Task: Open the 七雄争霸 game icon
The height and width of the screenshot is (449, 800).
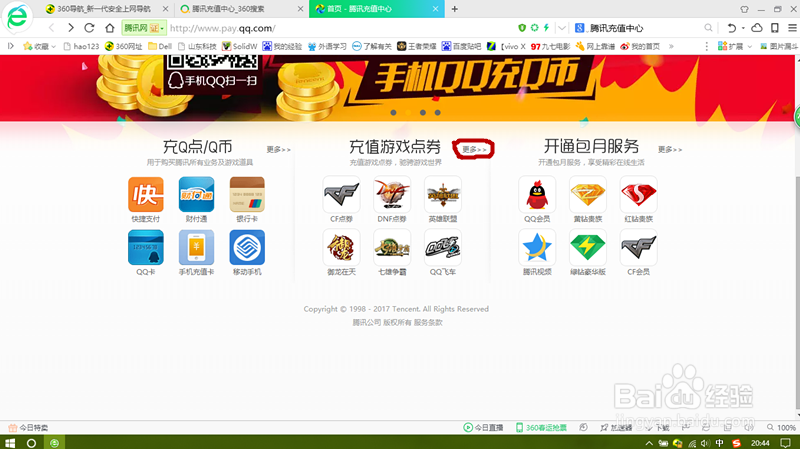Action: click(392, 247)
